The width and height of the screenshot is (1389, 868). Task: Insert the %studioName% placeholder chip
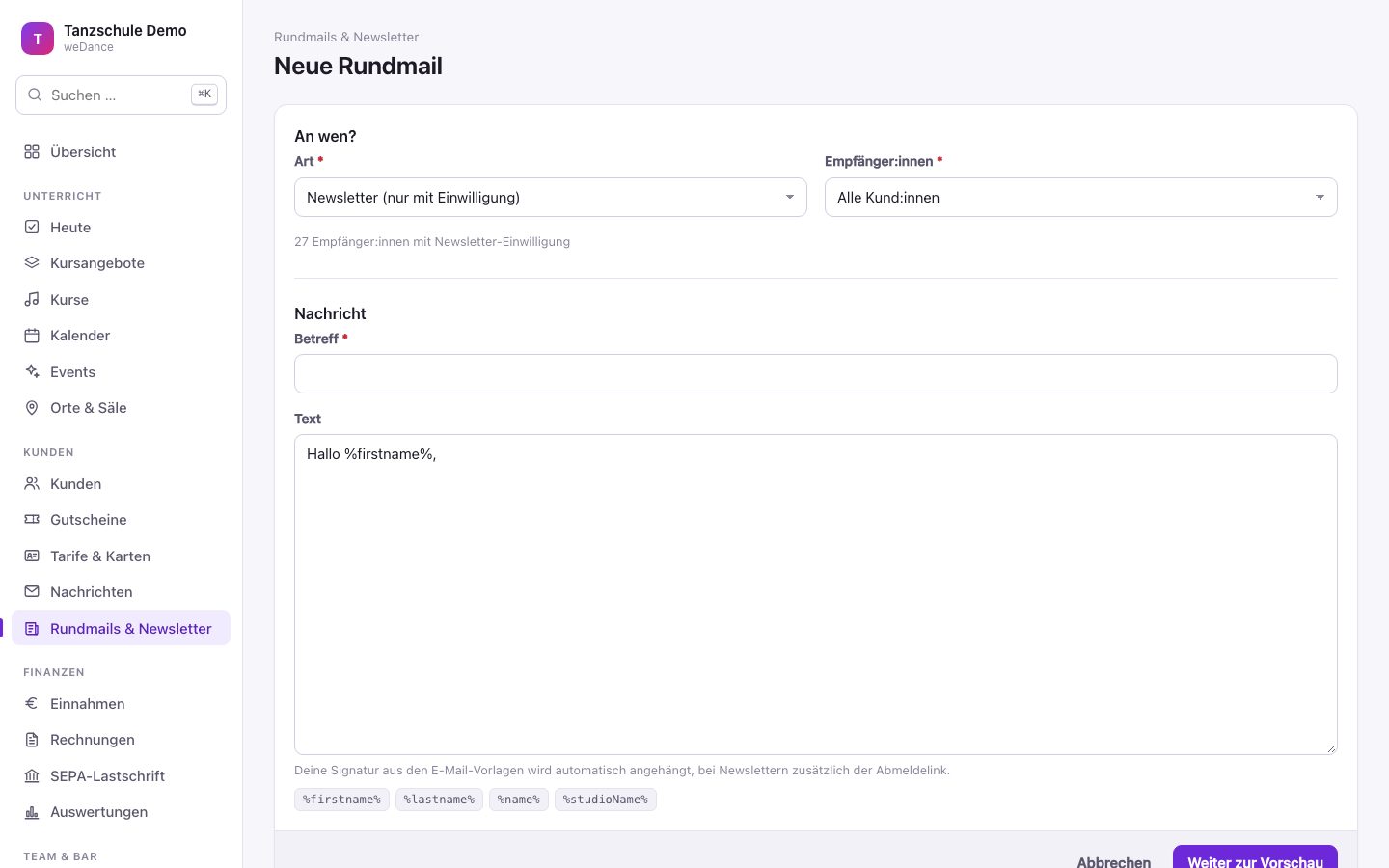click(606, 800)
